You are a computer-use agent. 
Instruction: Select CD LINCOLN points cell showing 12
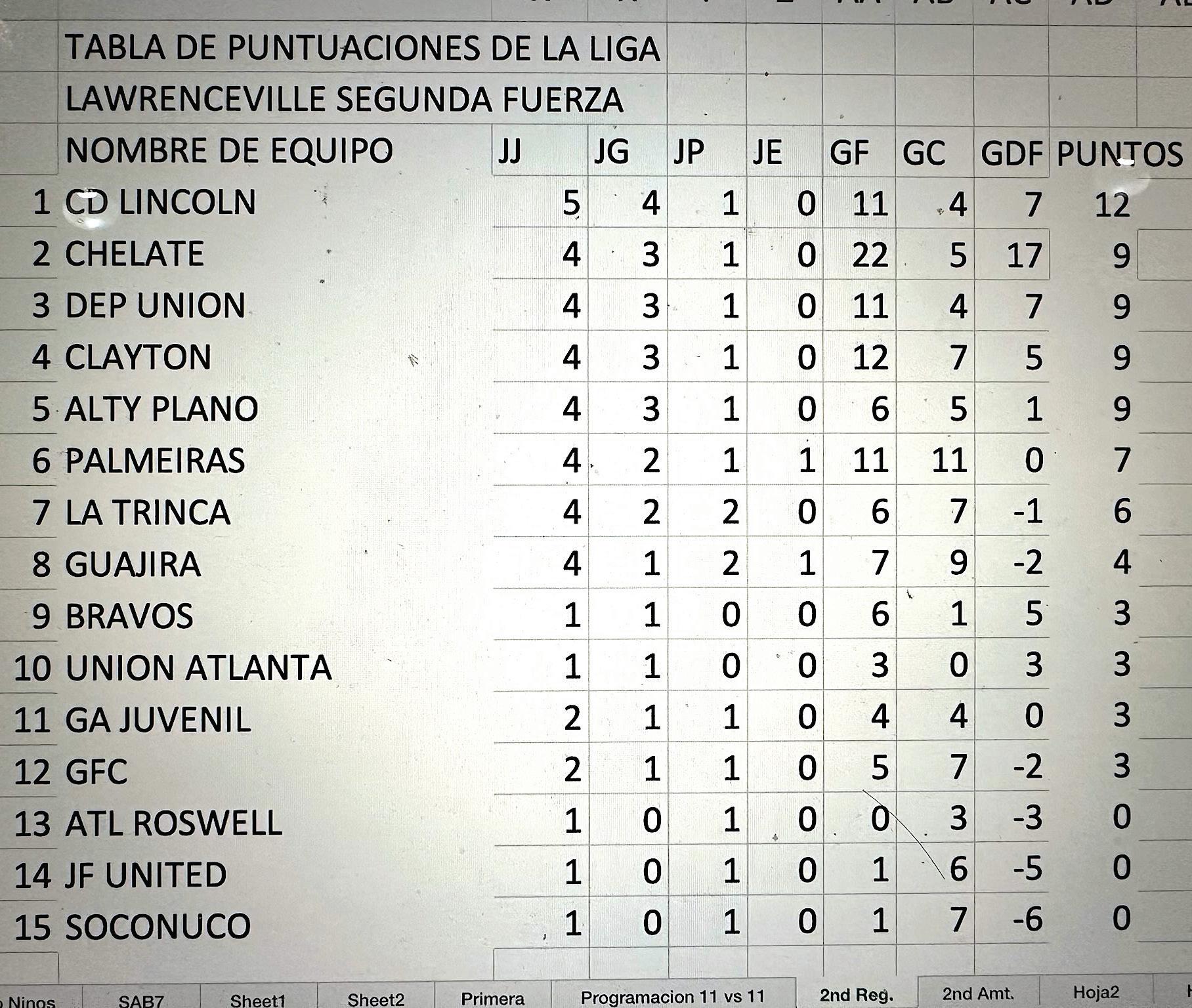[1112, 203]
